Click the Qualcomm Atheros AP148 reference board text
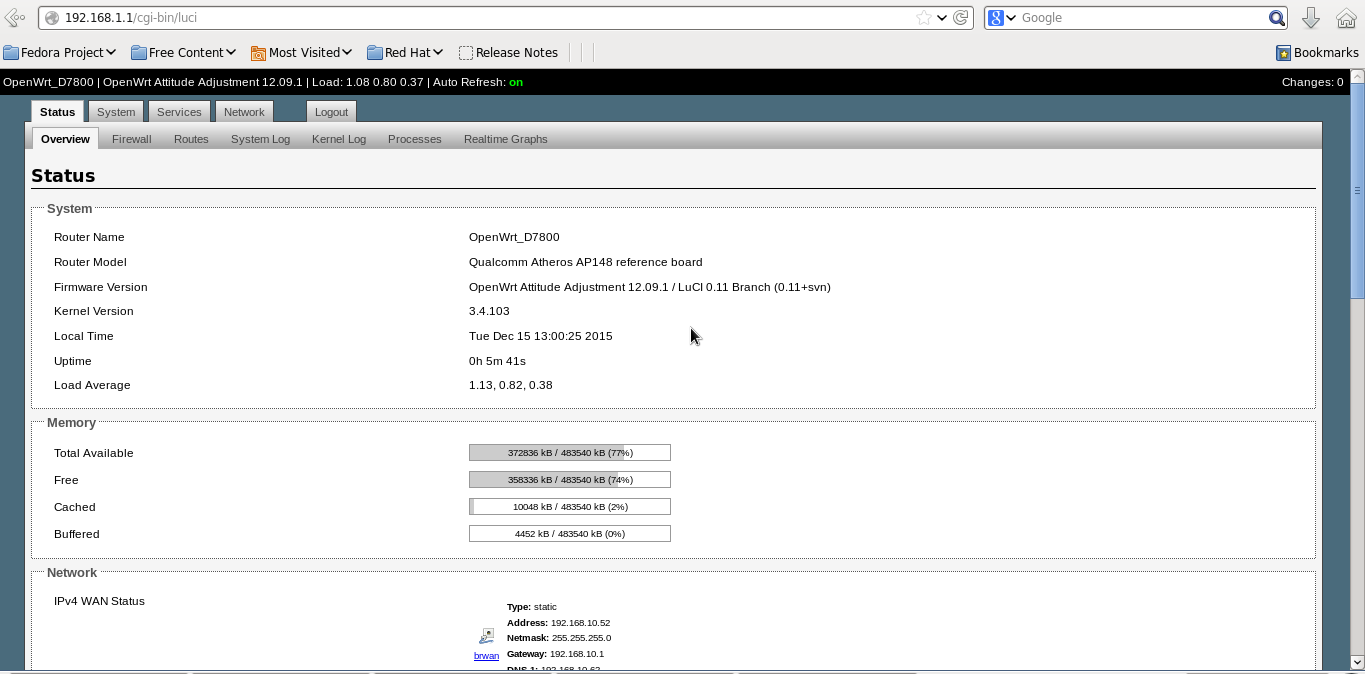This screenshot has height=674, width=1365. click(x=586, y=262)
